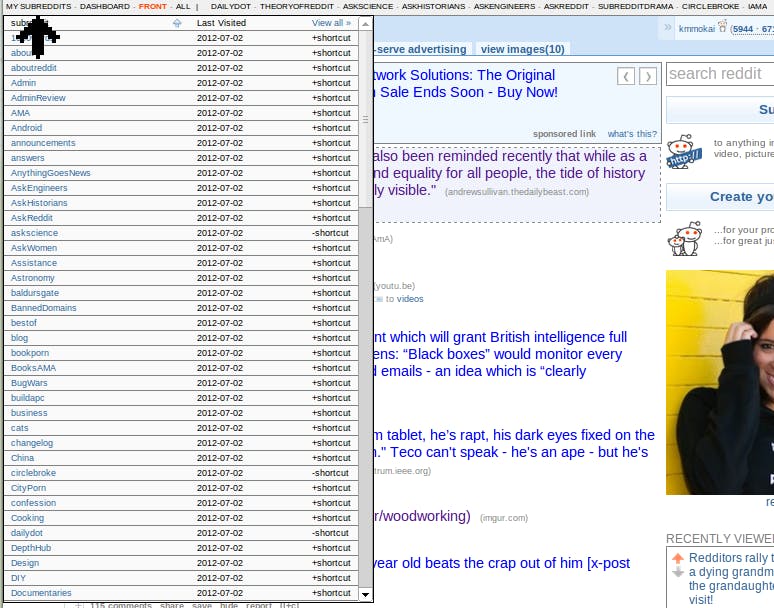The width and height of the screenshot is (774, 608).
Task: Click 2012-07-02 in the Design row
Action: 220,563
